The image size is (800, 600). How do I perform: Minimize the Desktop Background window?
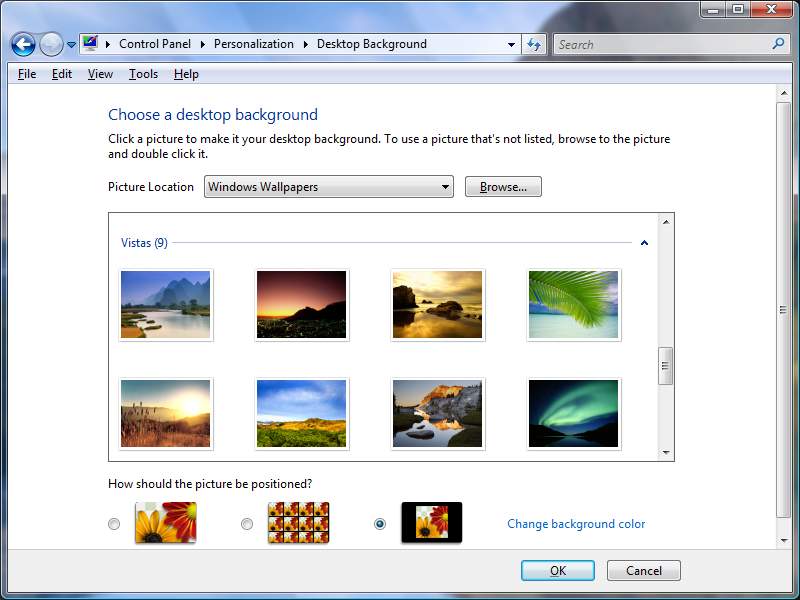click(x=713, y=9)
